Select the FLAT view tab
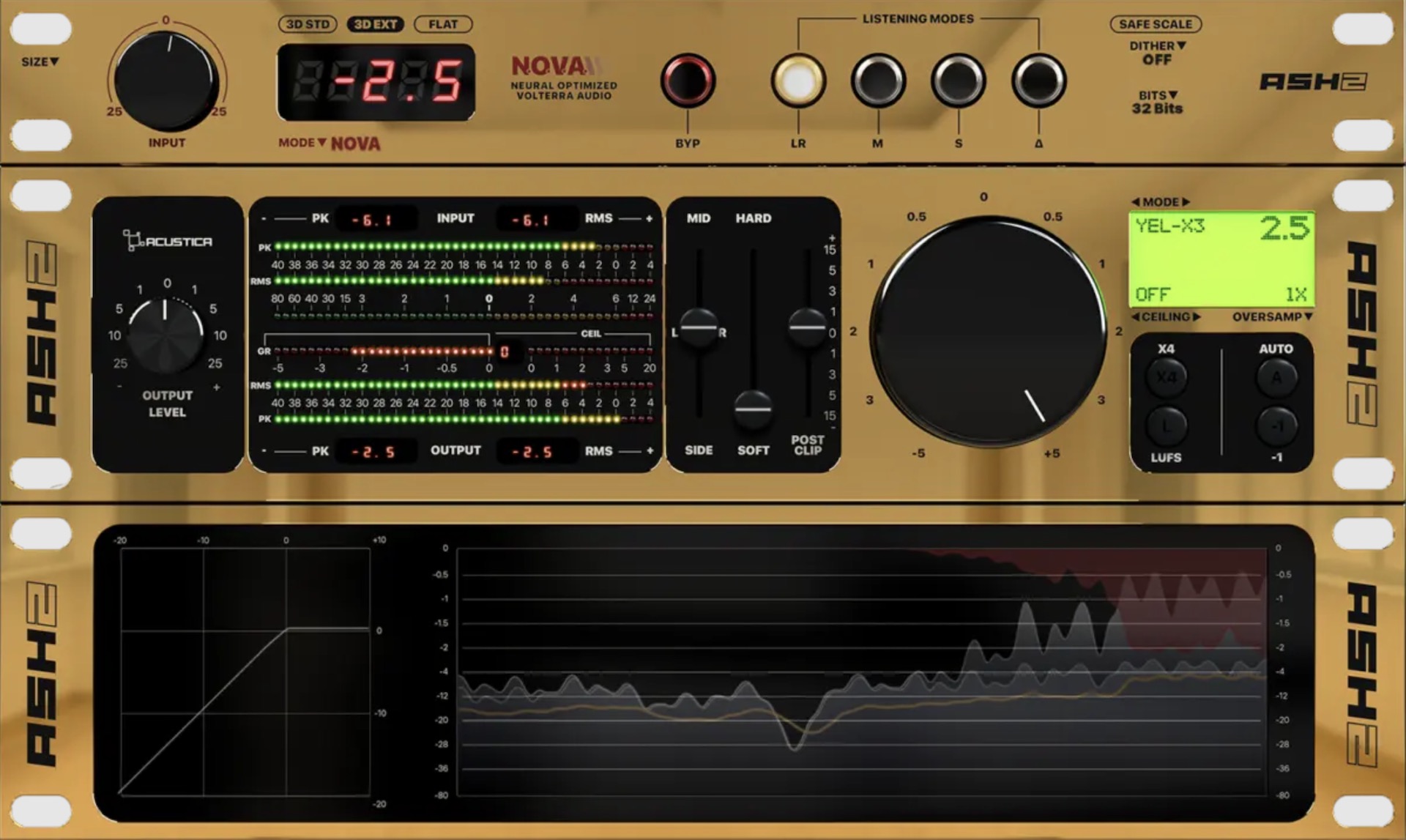The width and height of the screenshot is (1406, 840). pyautogui.click(x=443, y=24)
